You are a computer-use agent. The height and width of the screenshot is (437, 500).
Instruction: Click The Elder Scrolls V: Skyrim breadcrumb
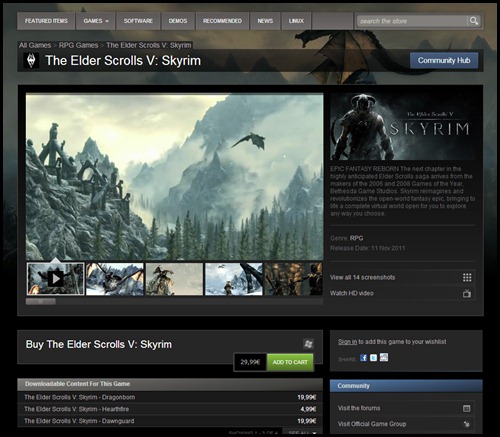tap(149, 45)
